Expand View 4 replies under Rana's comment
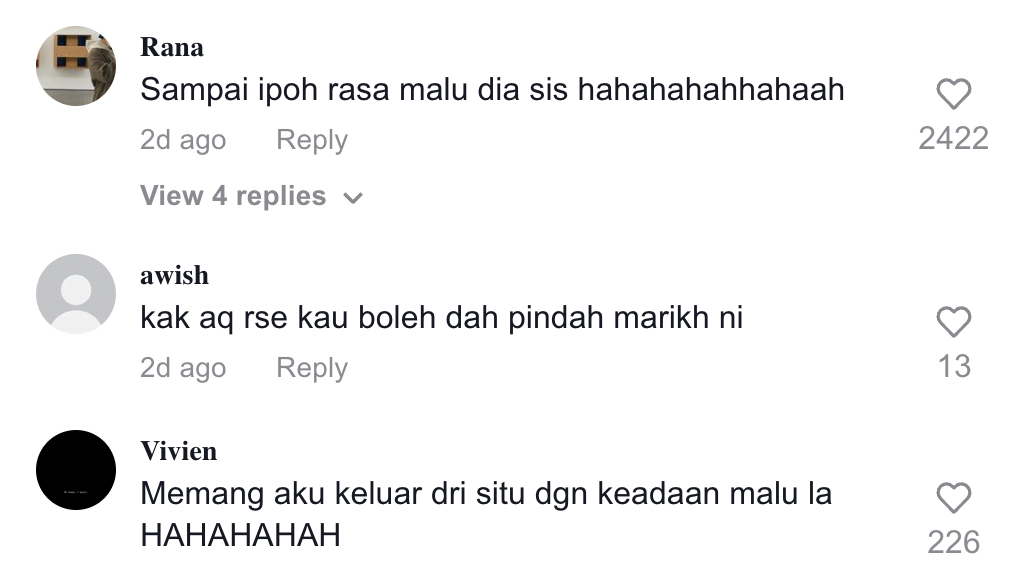The width and height of the screenshot is (1032, 566). [x=251, y=196]
